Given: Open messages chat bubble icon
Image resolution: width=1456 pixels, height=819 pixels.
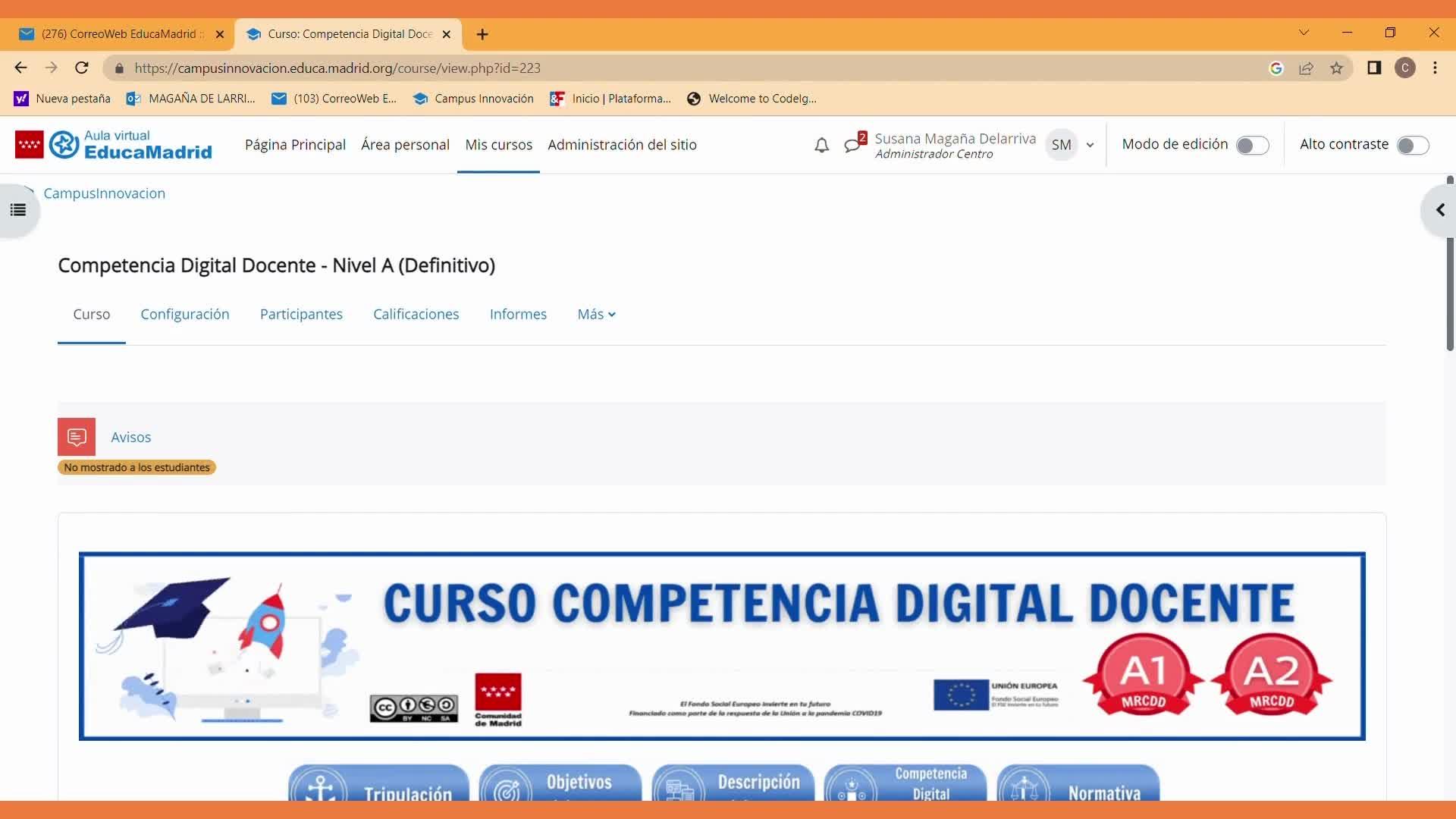Looking at the screenshot, I should 853,144.
